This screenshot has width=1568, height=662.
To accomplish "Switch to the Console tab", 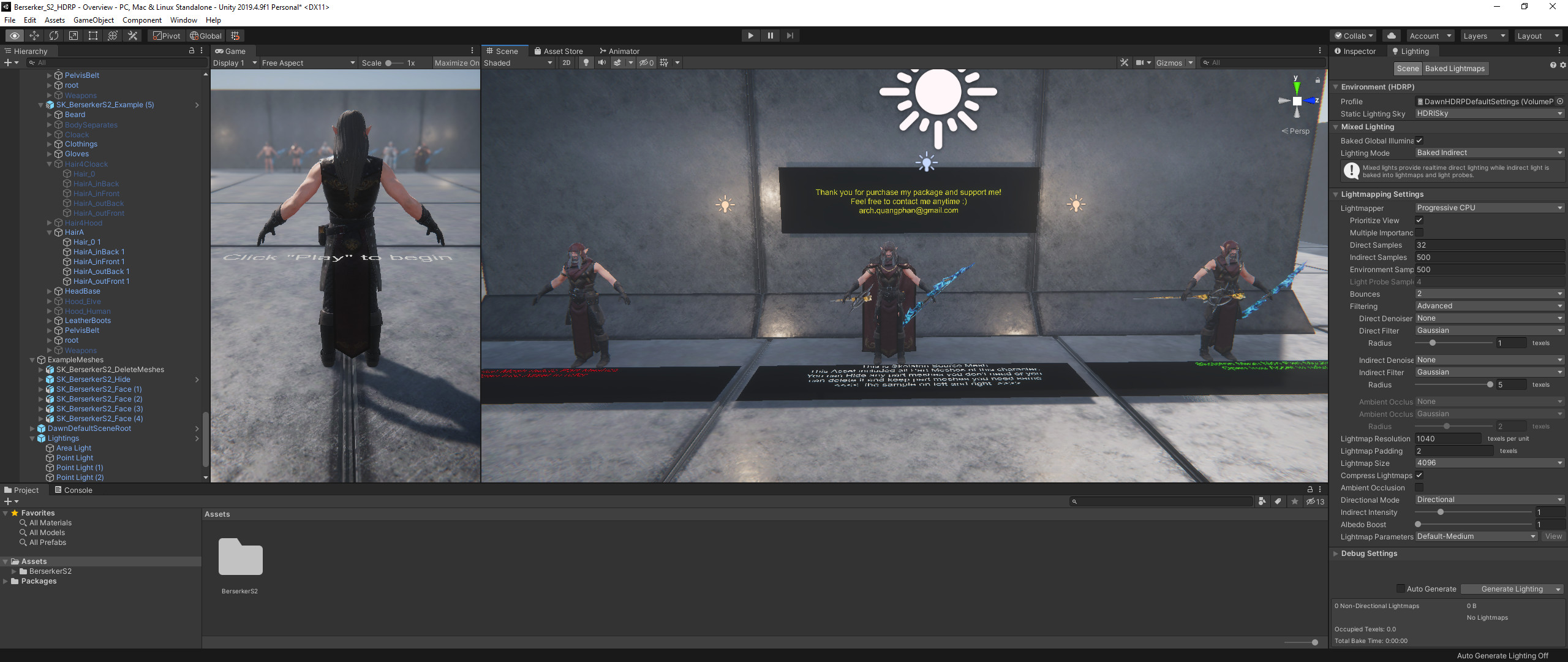I will tap(73, 490).
